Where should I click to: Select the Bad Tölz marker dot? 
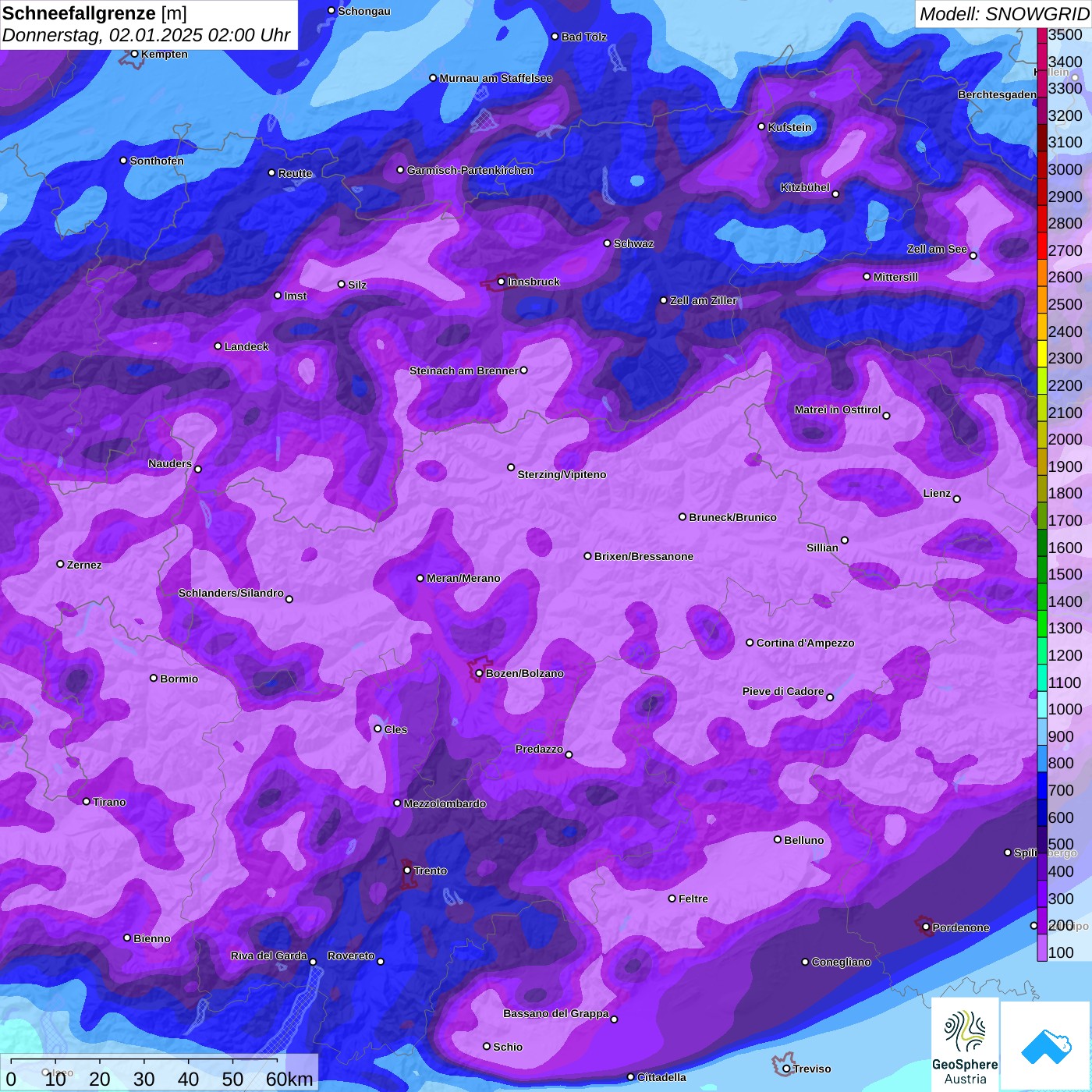pyautogui.click(x=555, y=37)
